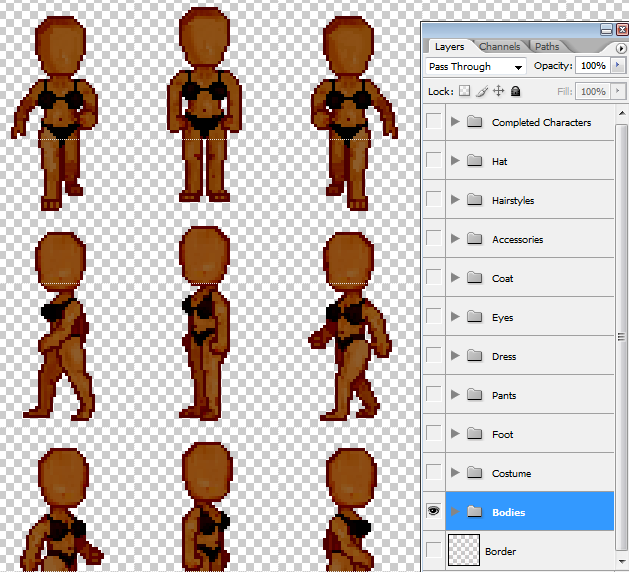Click the Border layer thumbnail

point(464,550)
